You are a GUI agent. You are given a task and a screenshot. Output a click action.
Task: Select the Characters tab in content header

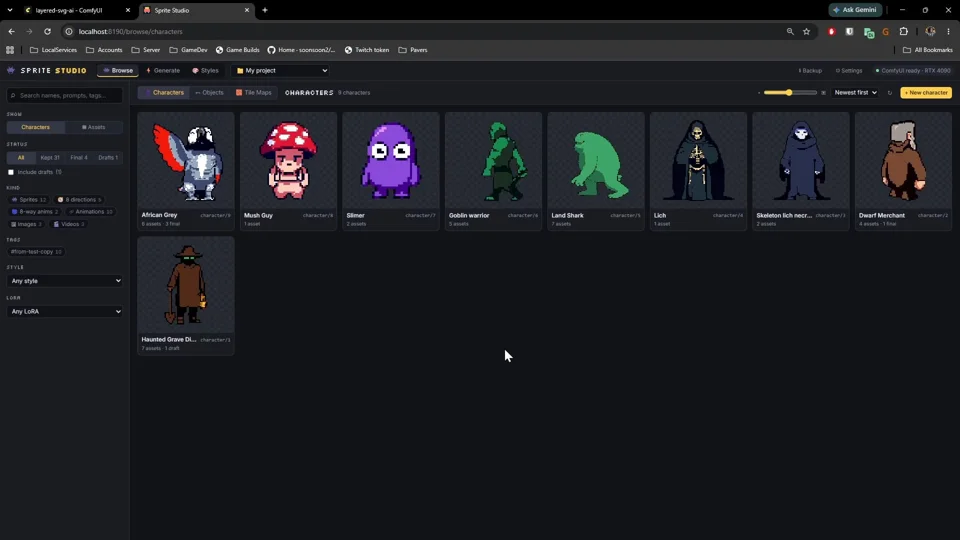[163, 93]
